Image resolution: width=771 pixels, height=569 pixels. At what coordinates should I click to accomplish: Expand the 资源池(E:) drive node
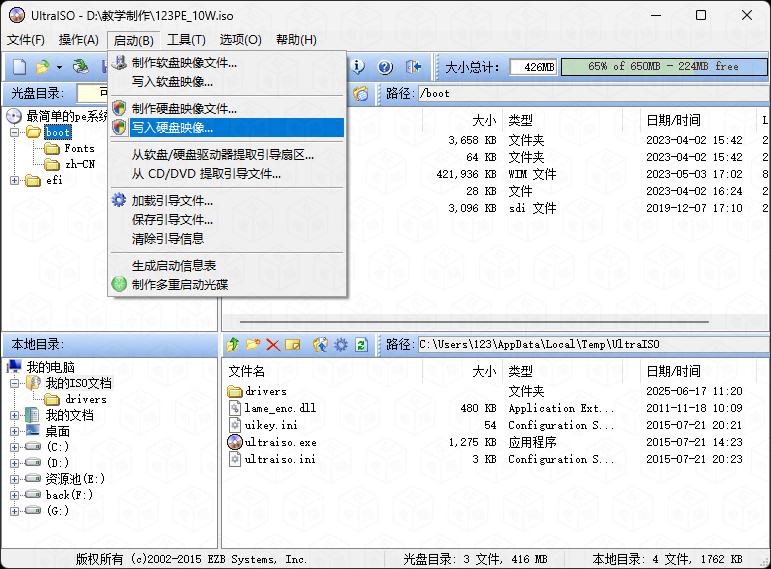click(14, 478)
